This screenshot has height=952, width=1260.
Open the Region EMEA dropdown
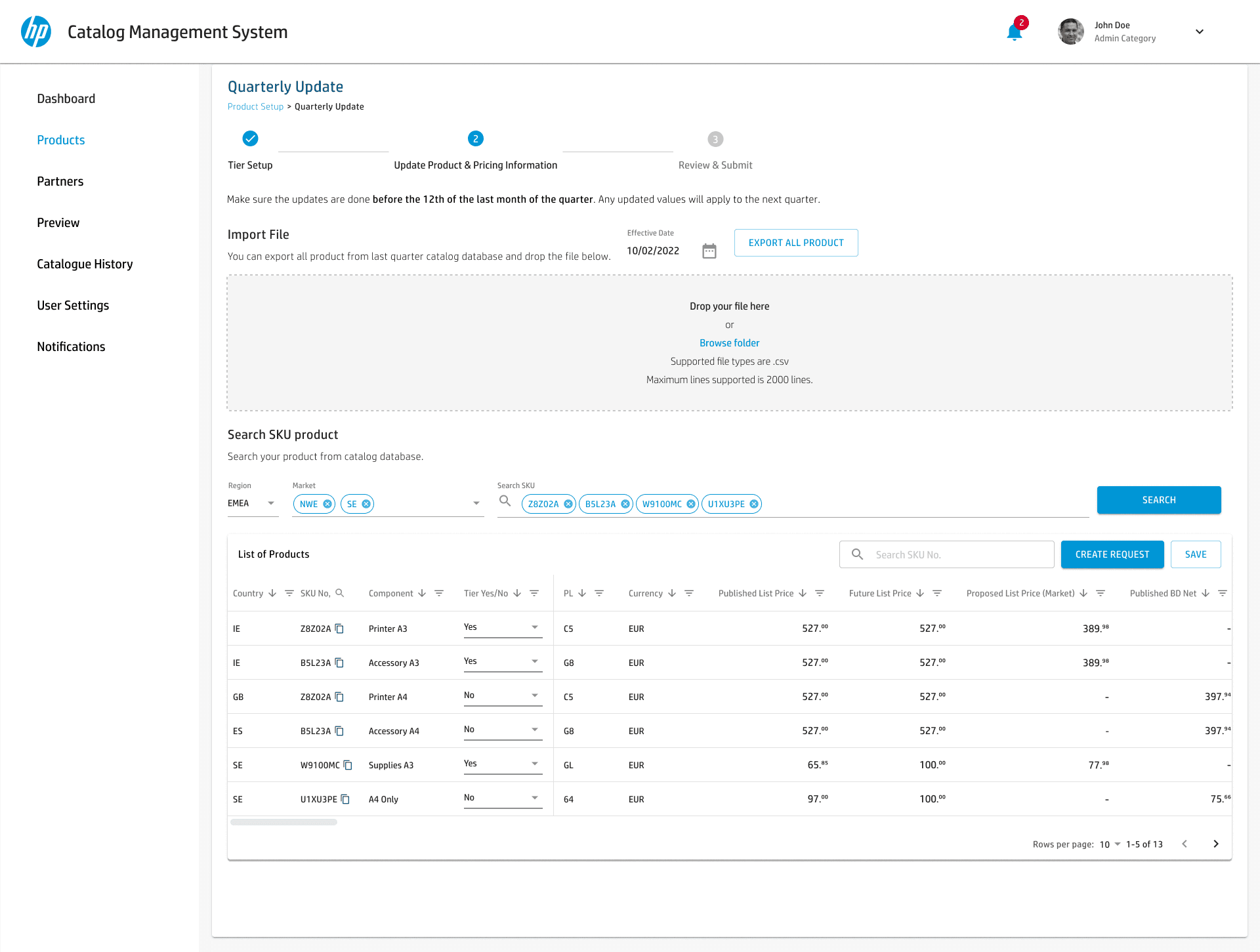[253, 503]
